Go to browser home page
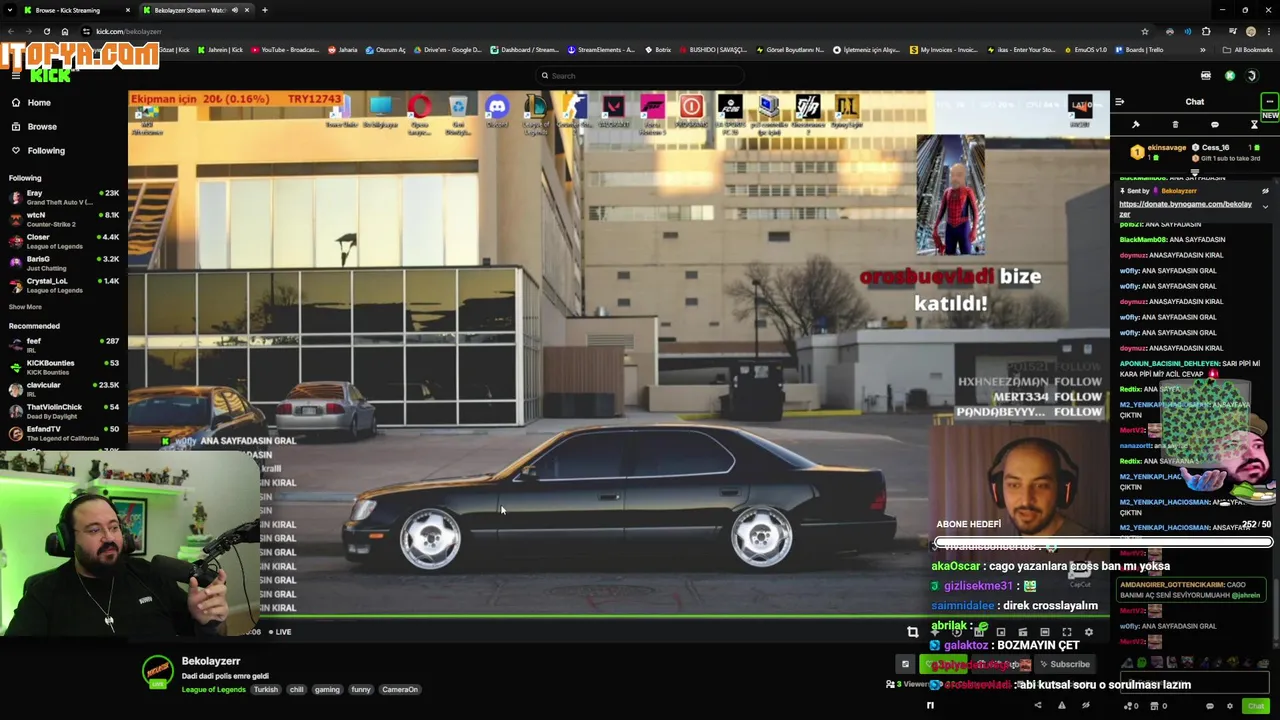 point(65,31)
